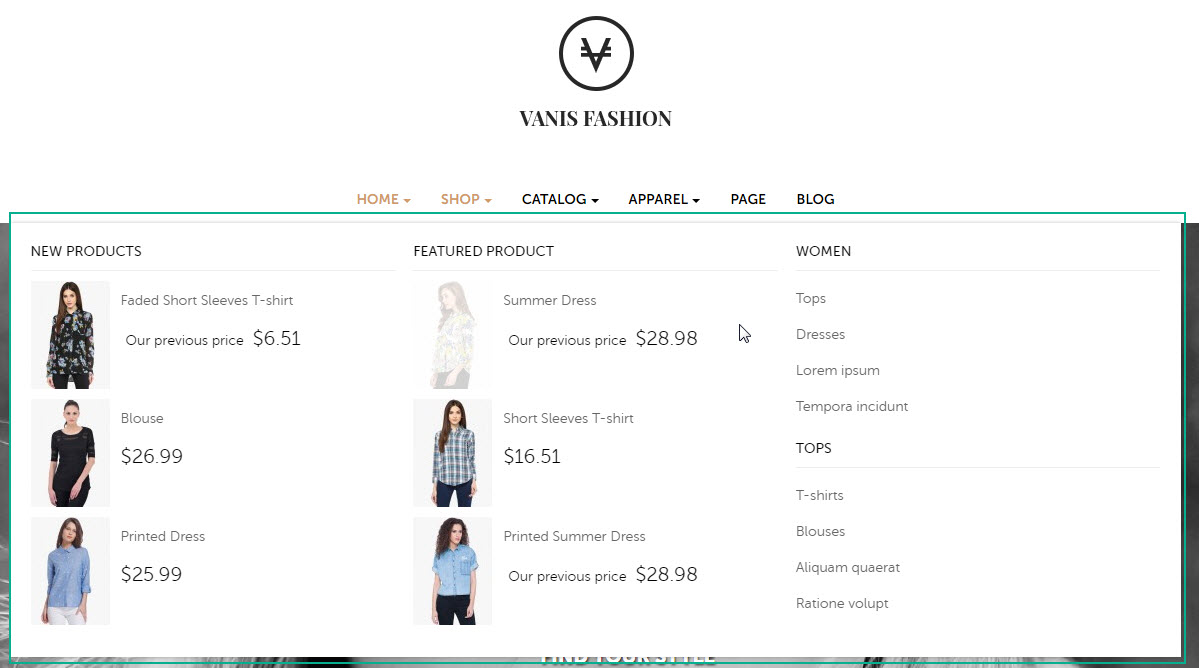Open the Blog menu item
Viewport: 1199px width, 668px height.
(x=815, y=199)
